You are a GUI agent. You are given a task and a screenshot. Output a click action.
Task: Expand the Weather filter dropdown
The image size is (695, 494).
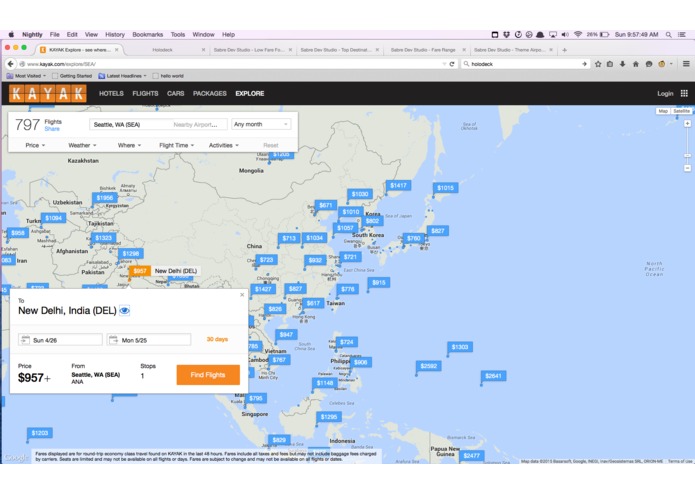[82, 145]
